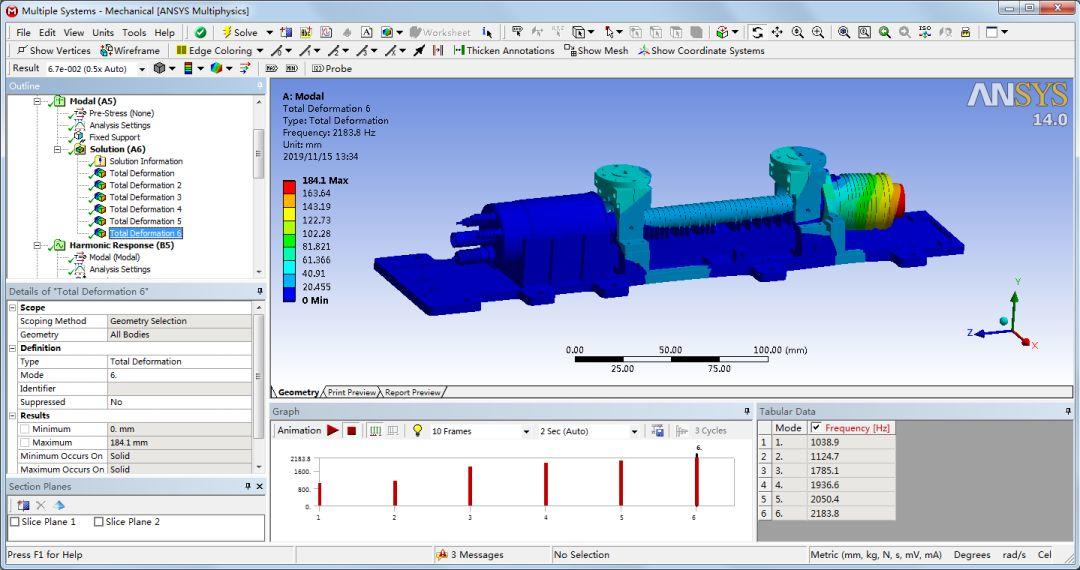Click the vector display arrows icon
The height and width of the screenshot is (570, 1080).
245,68
